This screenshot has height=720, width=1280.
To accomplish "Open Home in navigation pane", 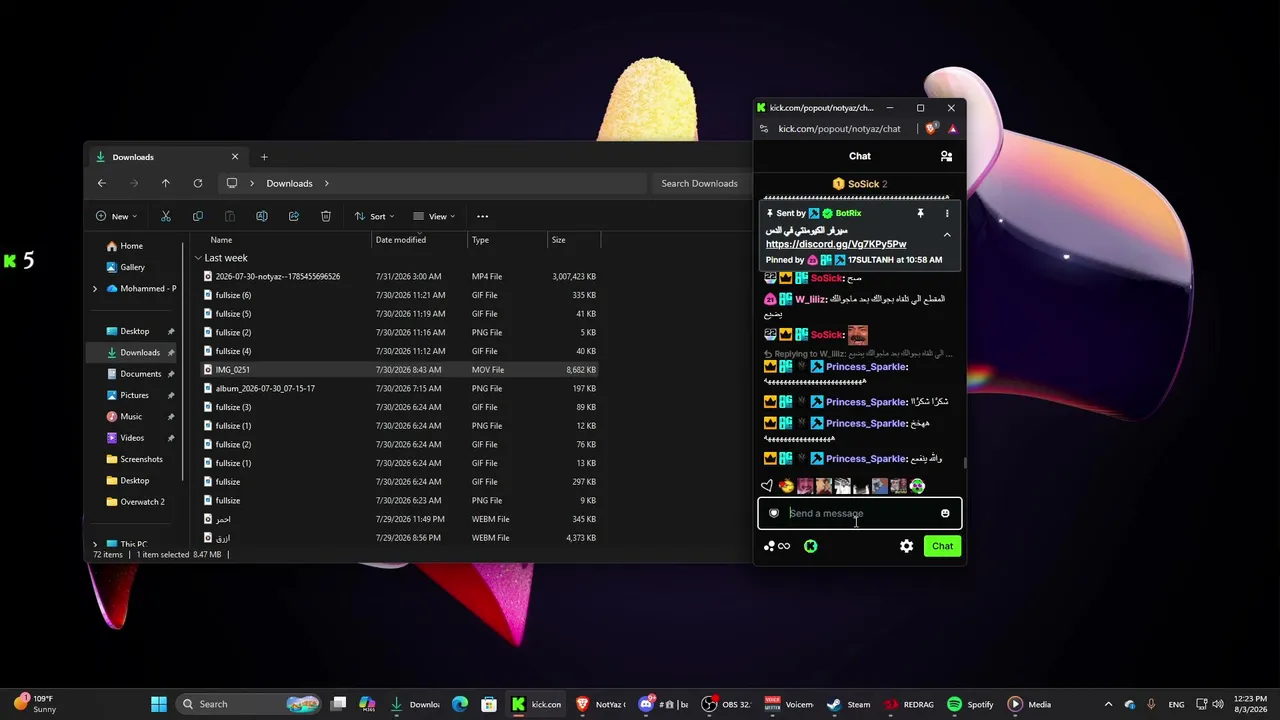I will click(x=131, y=246).
